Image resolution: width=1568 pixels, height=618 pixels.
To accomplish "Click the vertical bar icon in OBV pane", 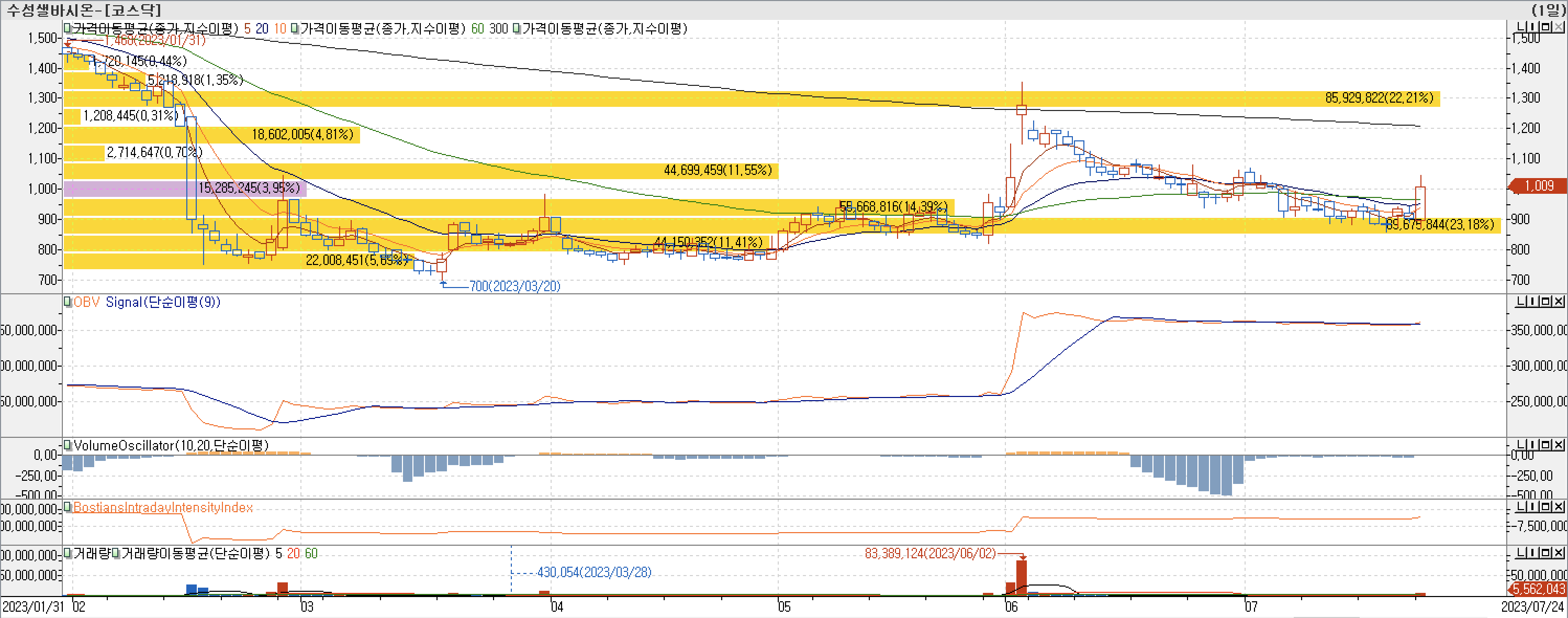I will coord(1533,301).
